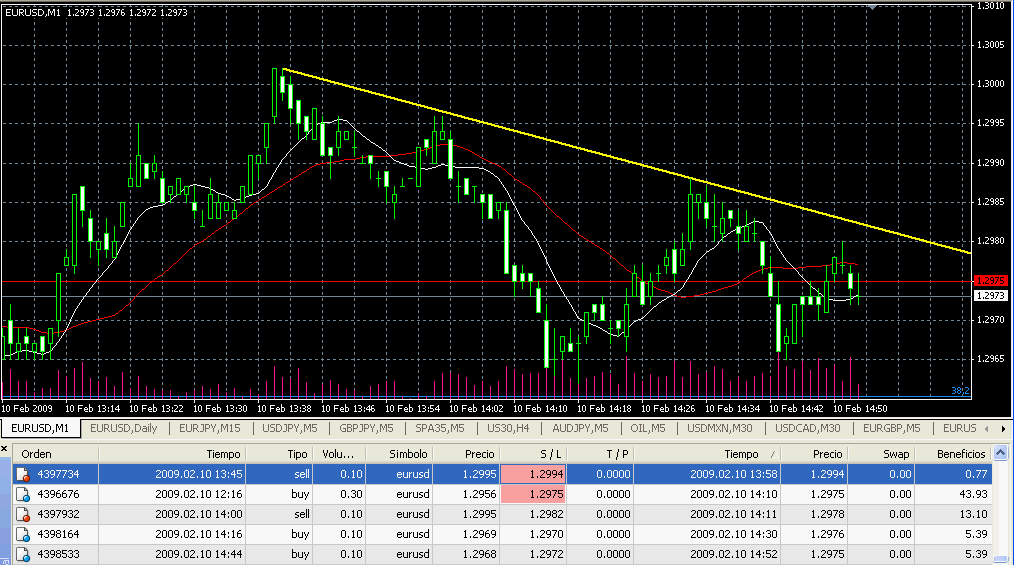Image resolution: width=1014 pixels, height=565 pixels.
Task: Click current price label 1.2973 on scale
Action: point(990,296)
